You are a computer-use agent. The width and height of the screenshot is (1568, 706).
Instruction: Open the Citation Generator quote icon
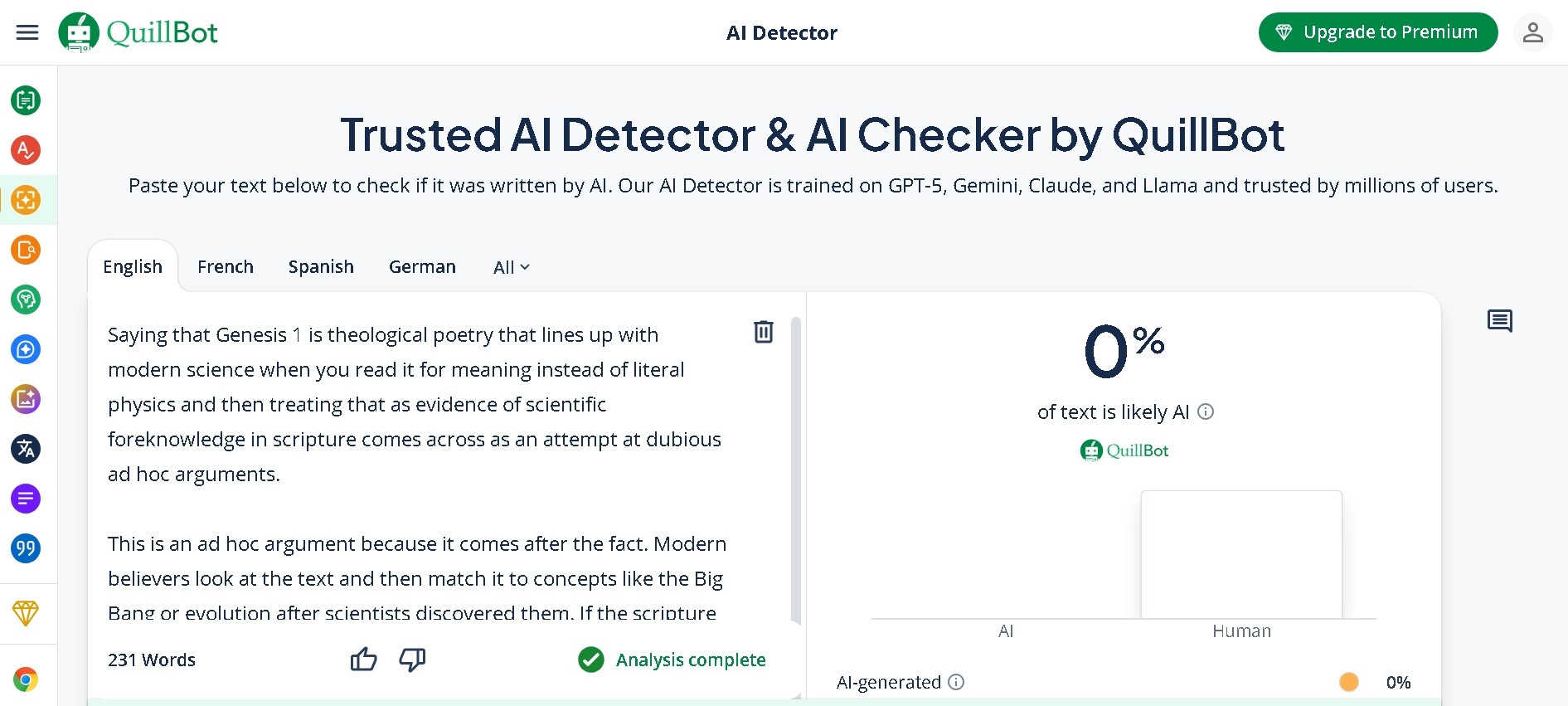pyautogui.click(x=26, y=548)
